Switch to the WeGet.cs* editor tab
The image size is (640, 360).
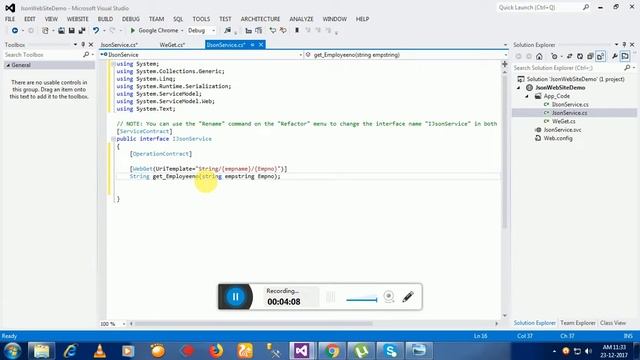click(x=172, y=44)
